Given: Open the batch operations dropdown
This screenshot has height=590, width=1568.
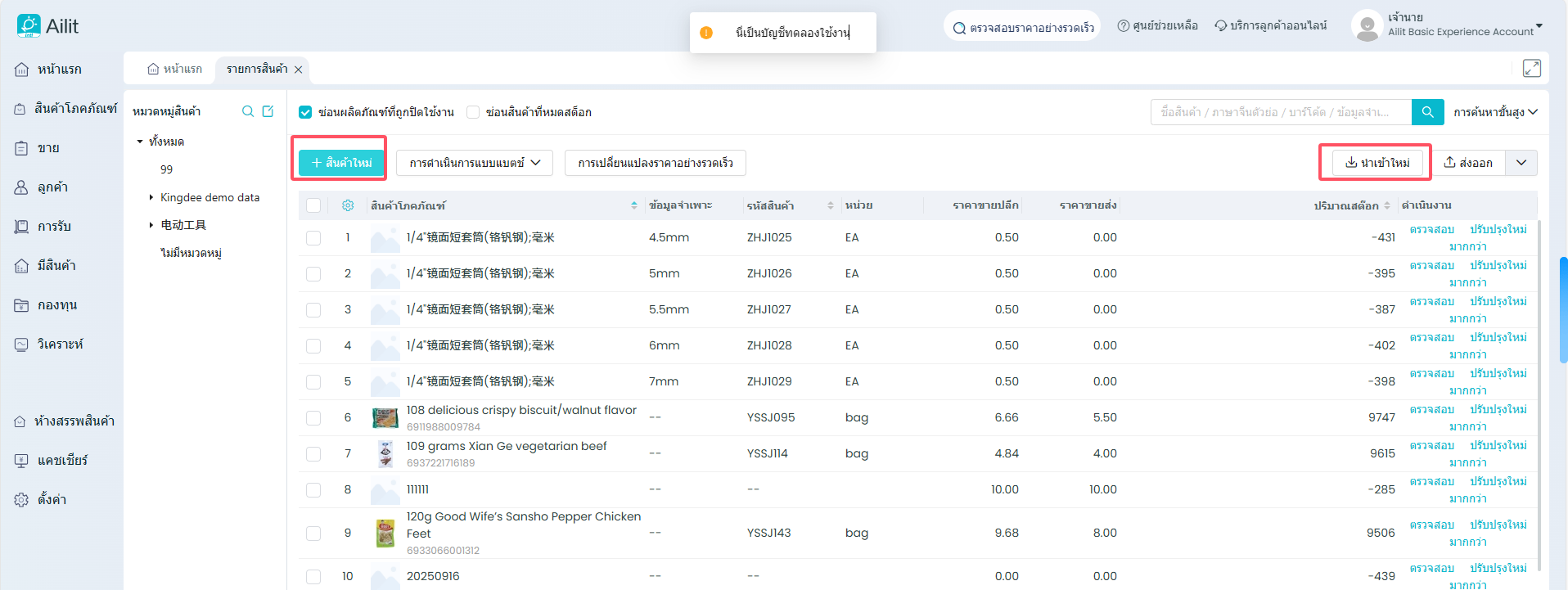Looking at the screenshot, I should tap(475, 163).
